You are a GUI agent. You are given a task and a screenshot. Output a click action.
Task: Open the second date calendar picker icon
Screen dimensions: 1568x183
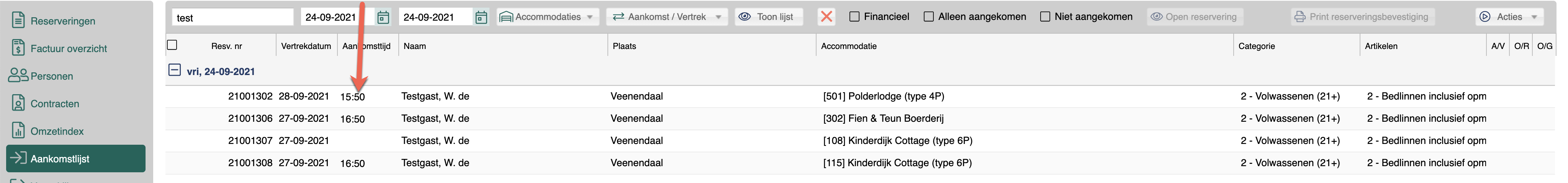(x=481, y=17)
